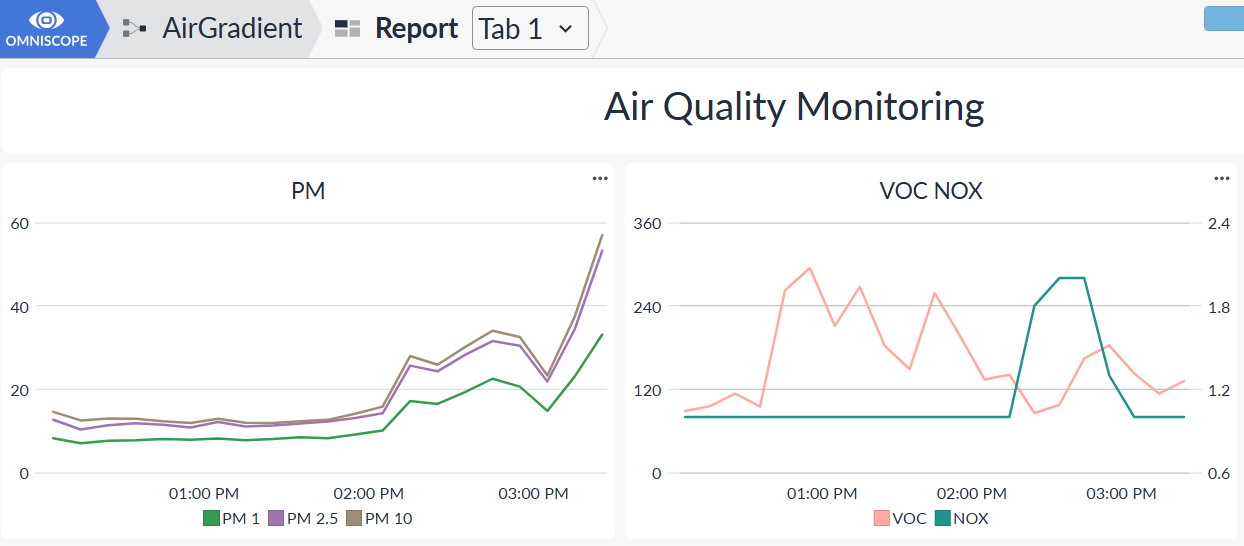Click the PM chart title
This screenshot has height=546, width=1244.
[x=308, y=191]
